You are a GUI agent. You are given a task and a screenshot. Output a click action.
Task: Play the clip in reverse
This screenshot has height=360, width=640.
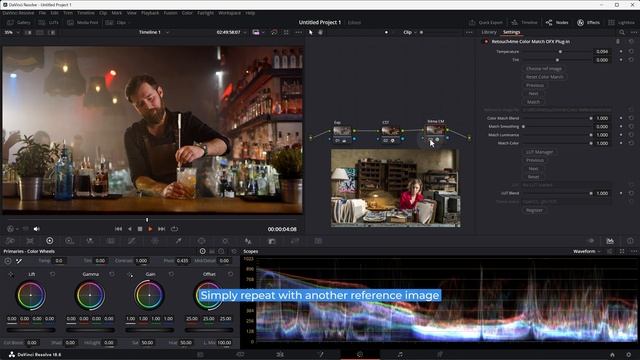click(129, 229)
